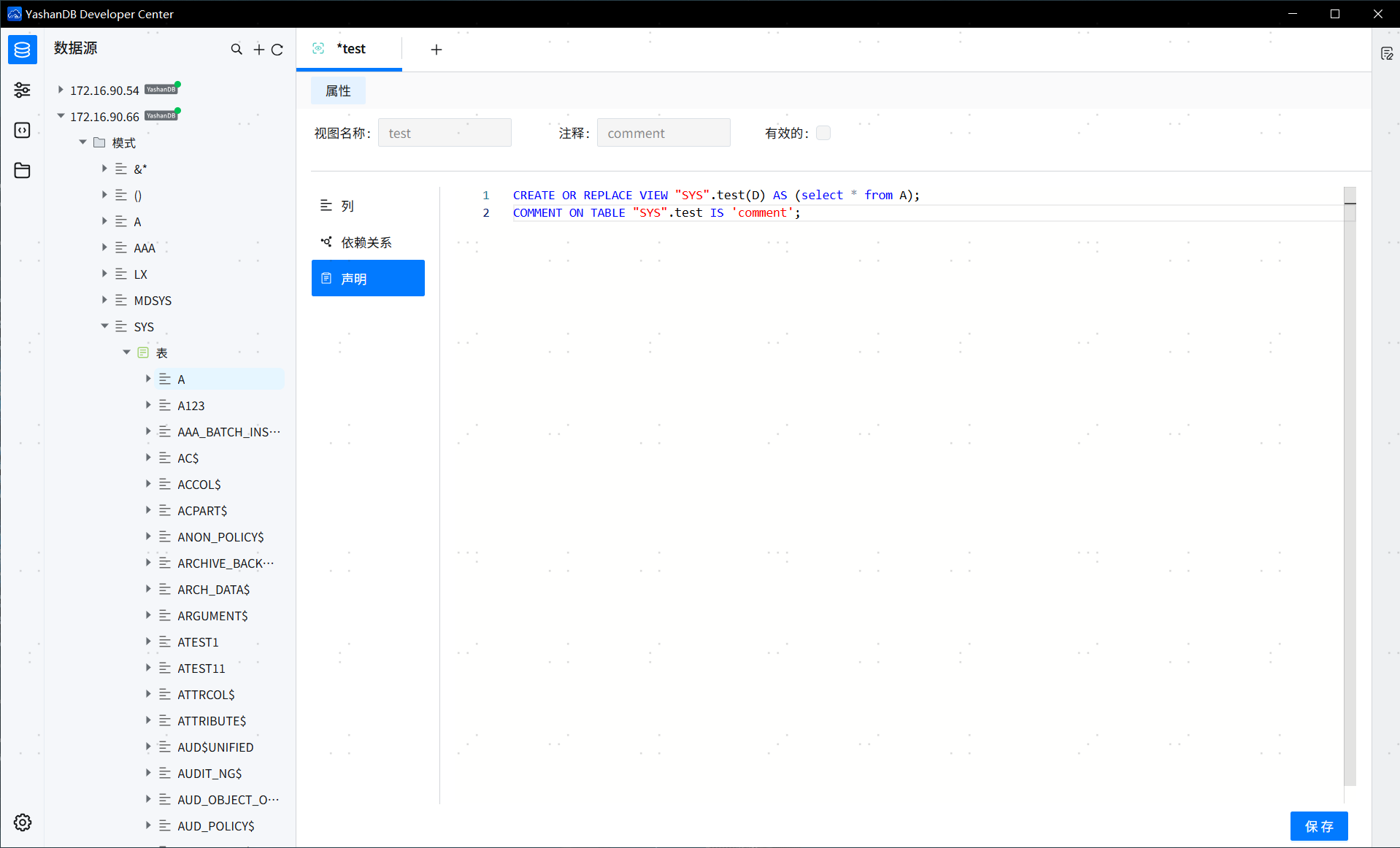The height and width of the screenshot is (848, 1400).
Task: Open settings gear at bottom left
Action: (x=22, y=822)
